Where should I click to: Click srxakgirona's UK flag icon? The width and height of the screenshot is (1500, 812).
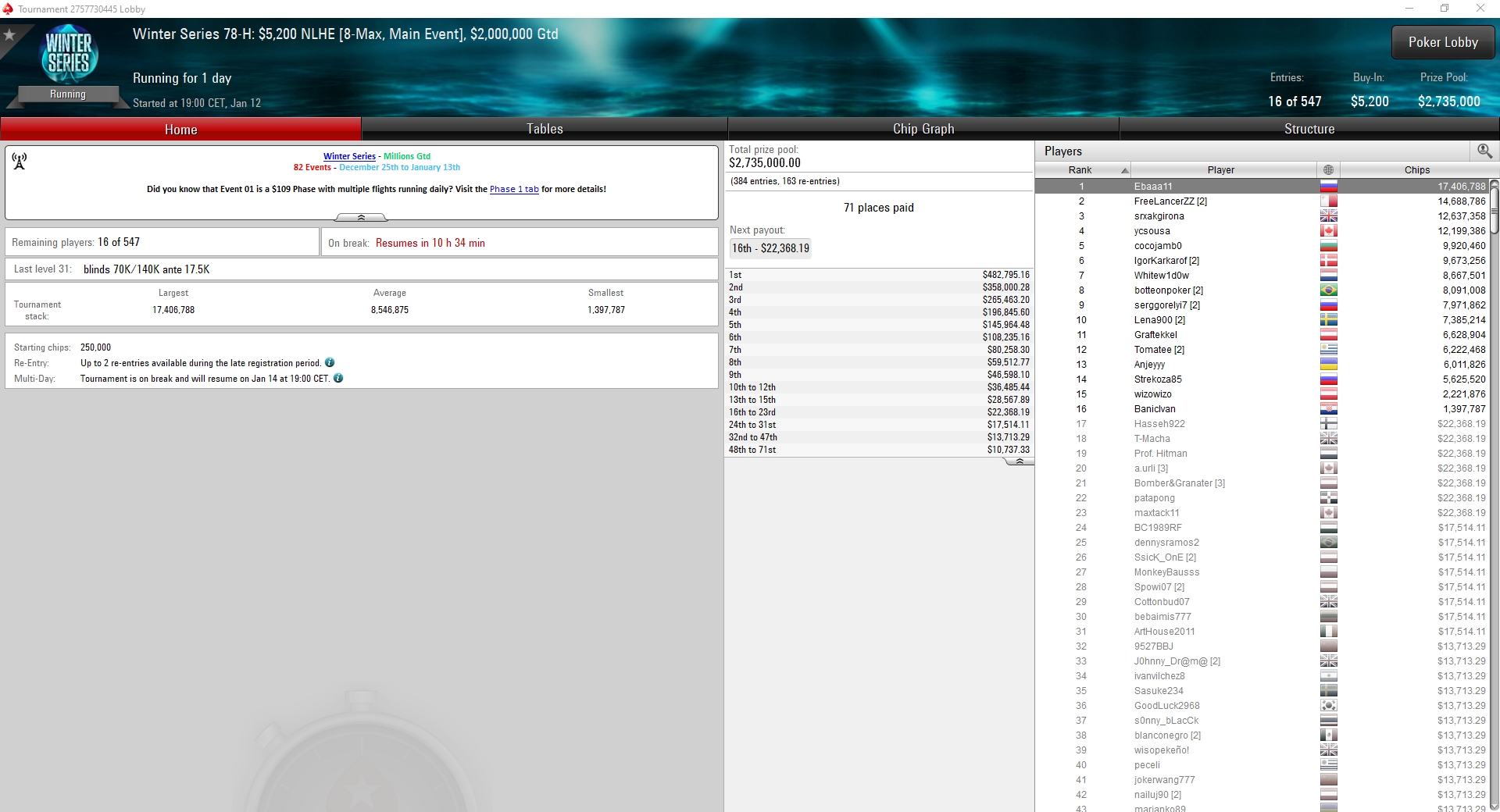1328,216
